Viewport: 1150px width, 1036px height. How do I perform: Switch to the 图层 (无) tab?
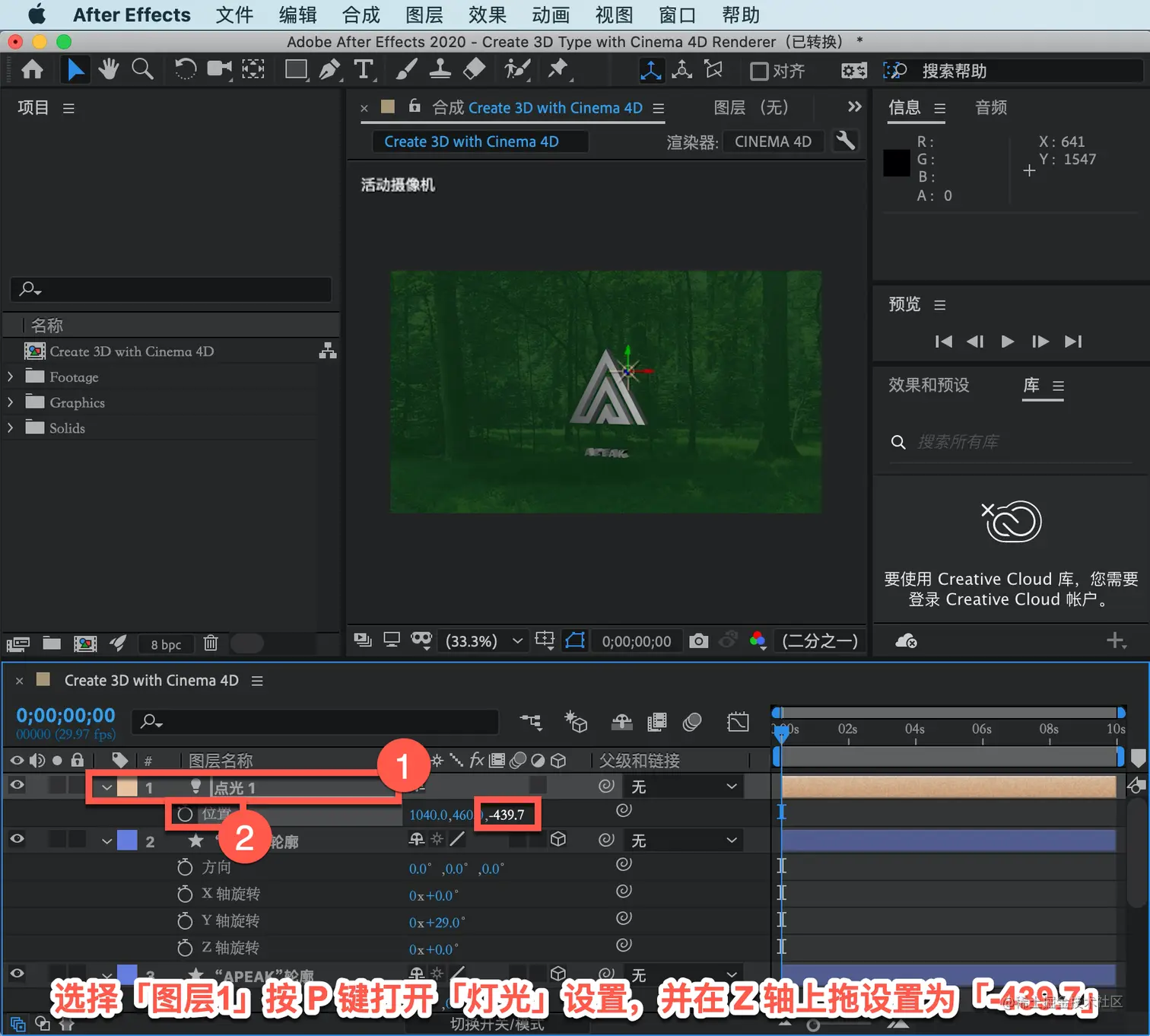point(751,107)
